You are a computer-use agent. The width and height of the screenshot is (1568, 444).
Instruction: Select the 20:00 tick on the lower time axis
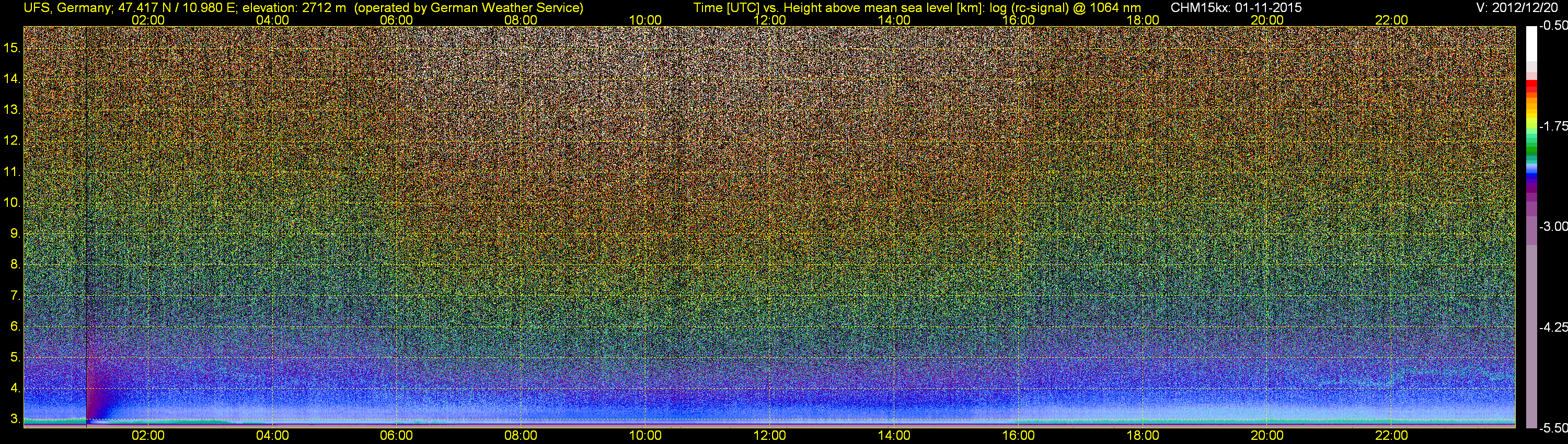pyautogui.click(x=1267, y=436)
